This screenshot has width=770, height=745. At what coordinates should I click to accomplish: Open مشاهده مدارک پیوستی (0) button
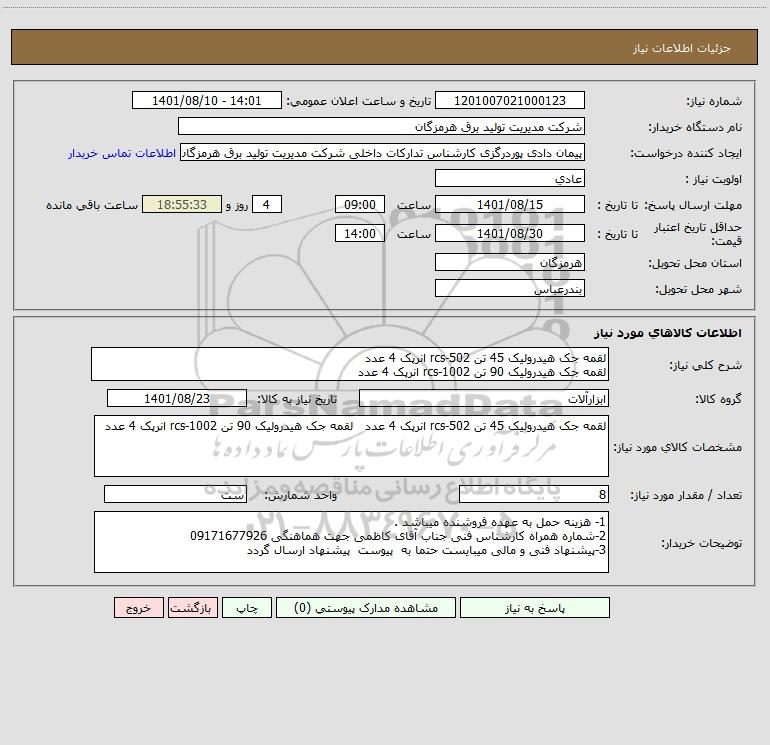point(366,608)
